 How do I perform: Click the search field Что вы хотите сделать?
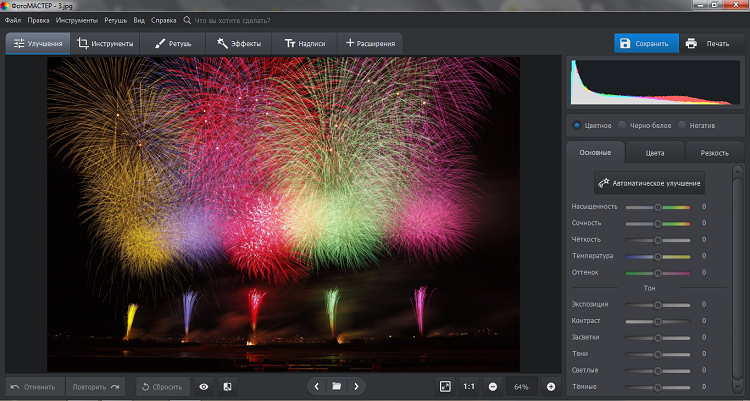click(x=234, y=20)
